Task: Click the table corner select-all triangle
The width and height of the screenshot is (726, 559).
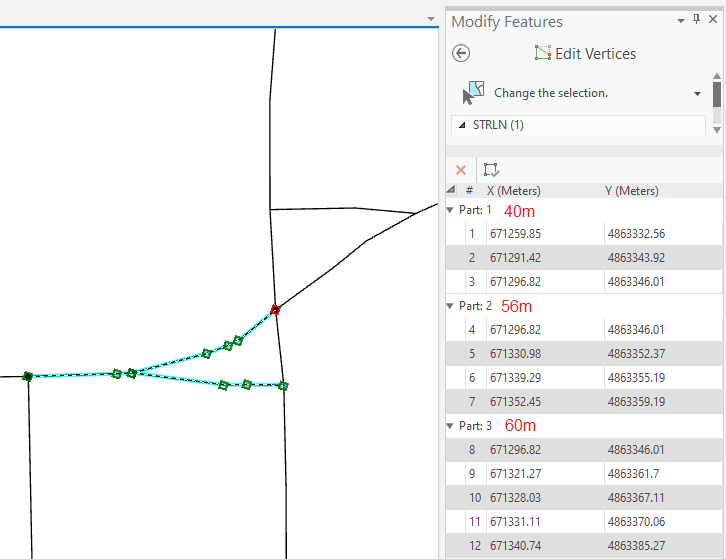Action: click(451, 190)
